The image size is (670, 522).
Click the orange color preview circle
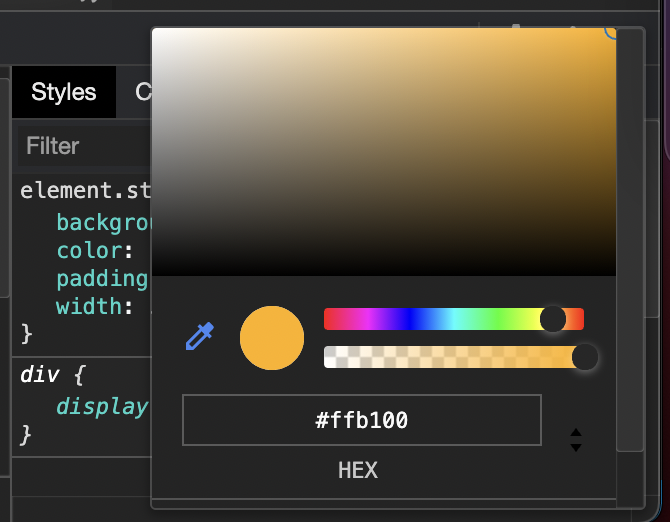pyautogui.click(x=271, y=338)
